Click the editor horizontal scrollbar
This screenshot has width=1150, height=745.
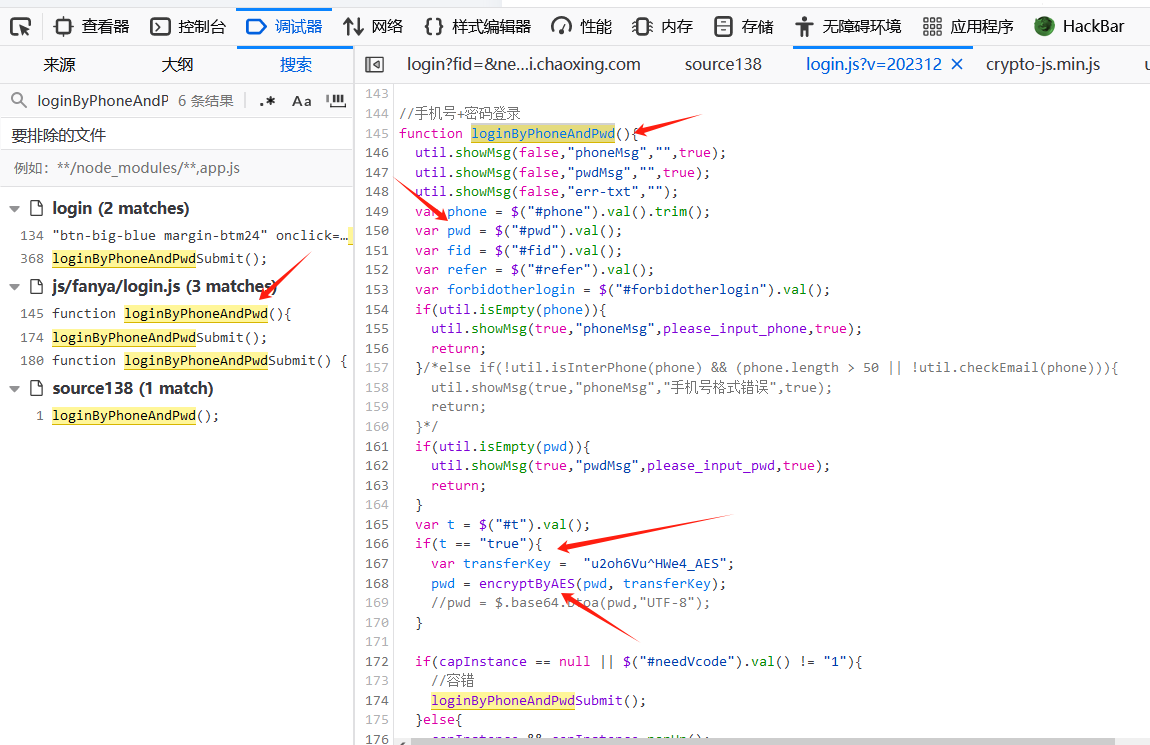point(763,741)
